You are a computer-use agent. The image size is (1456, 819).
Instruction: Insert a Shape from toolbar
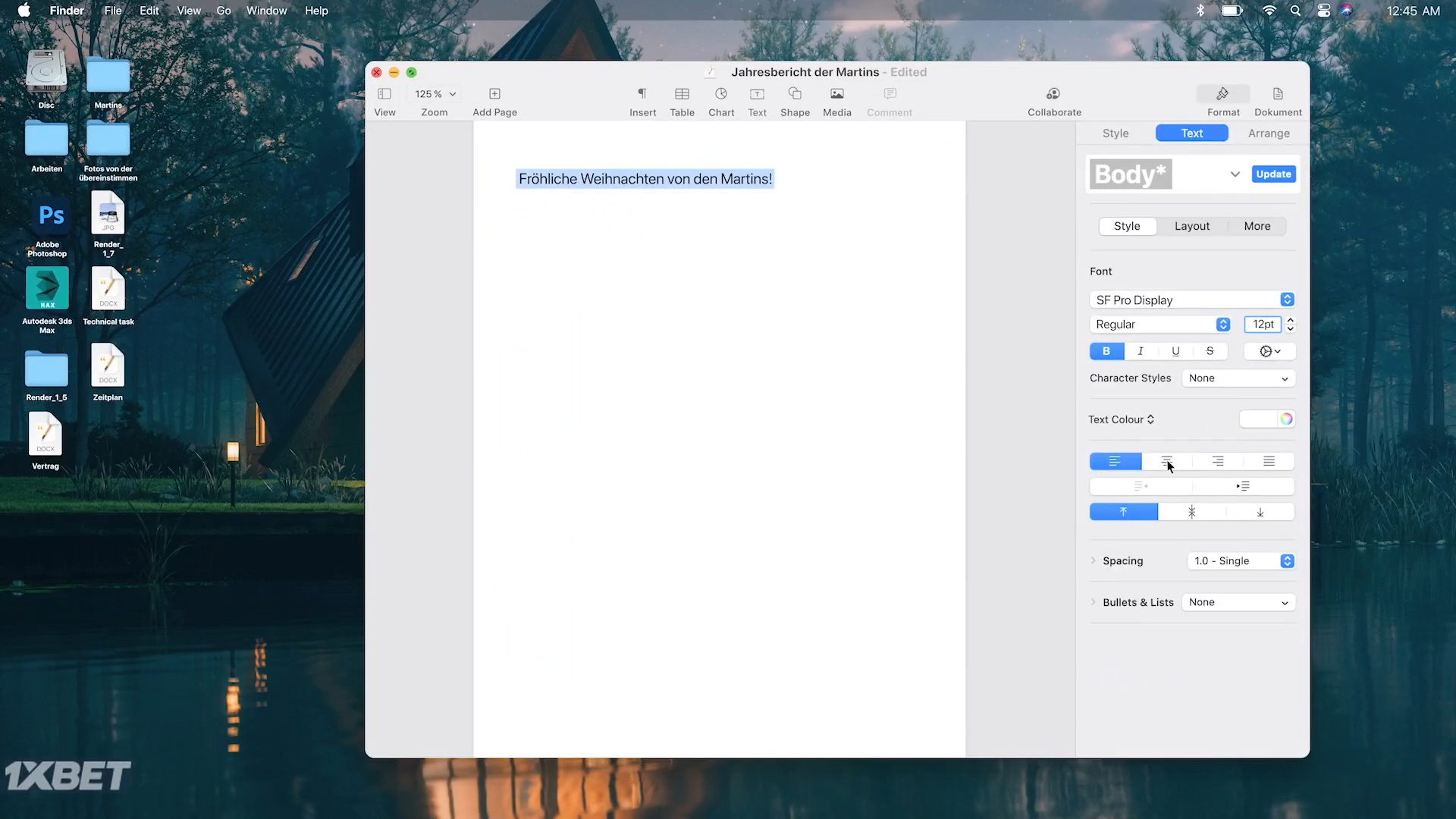tap(795, 94)
